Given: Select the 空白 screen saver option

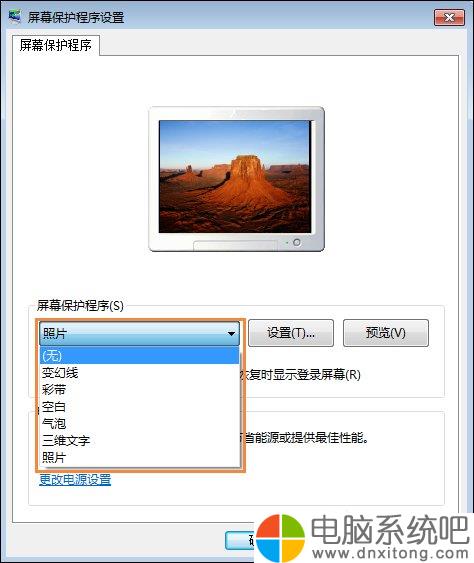Looking at the screenshot, I should point(139,406).
